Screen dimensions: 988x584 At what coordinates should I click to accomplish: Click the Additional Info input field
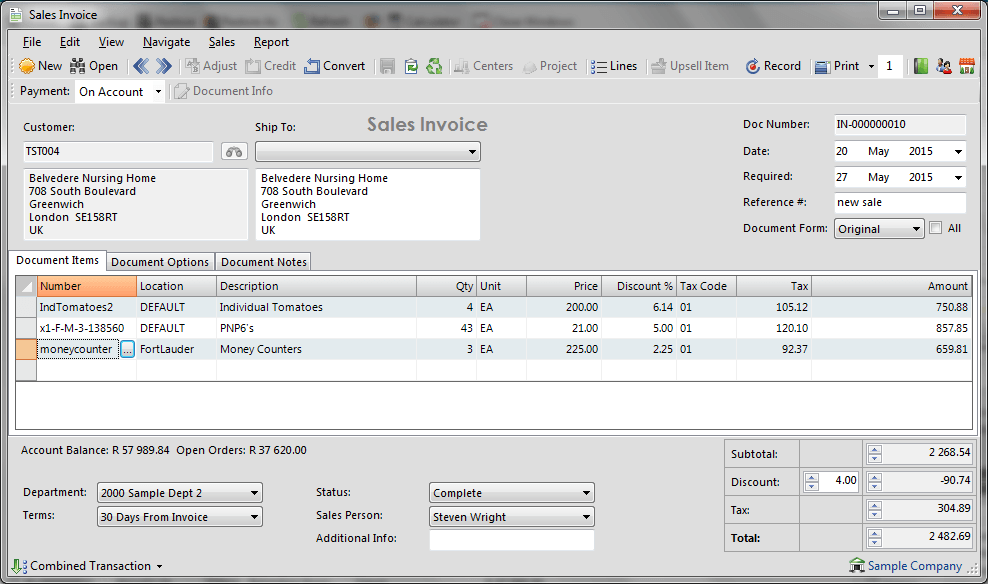click(512, 539)
